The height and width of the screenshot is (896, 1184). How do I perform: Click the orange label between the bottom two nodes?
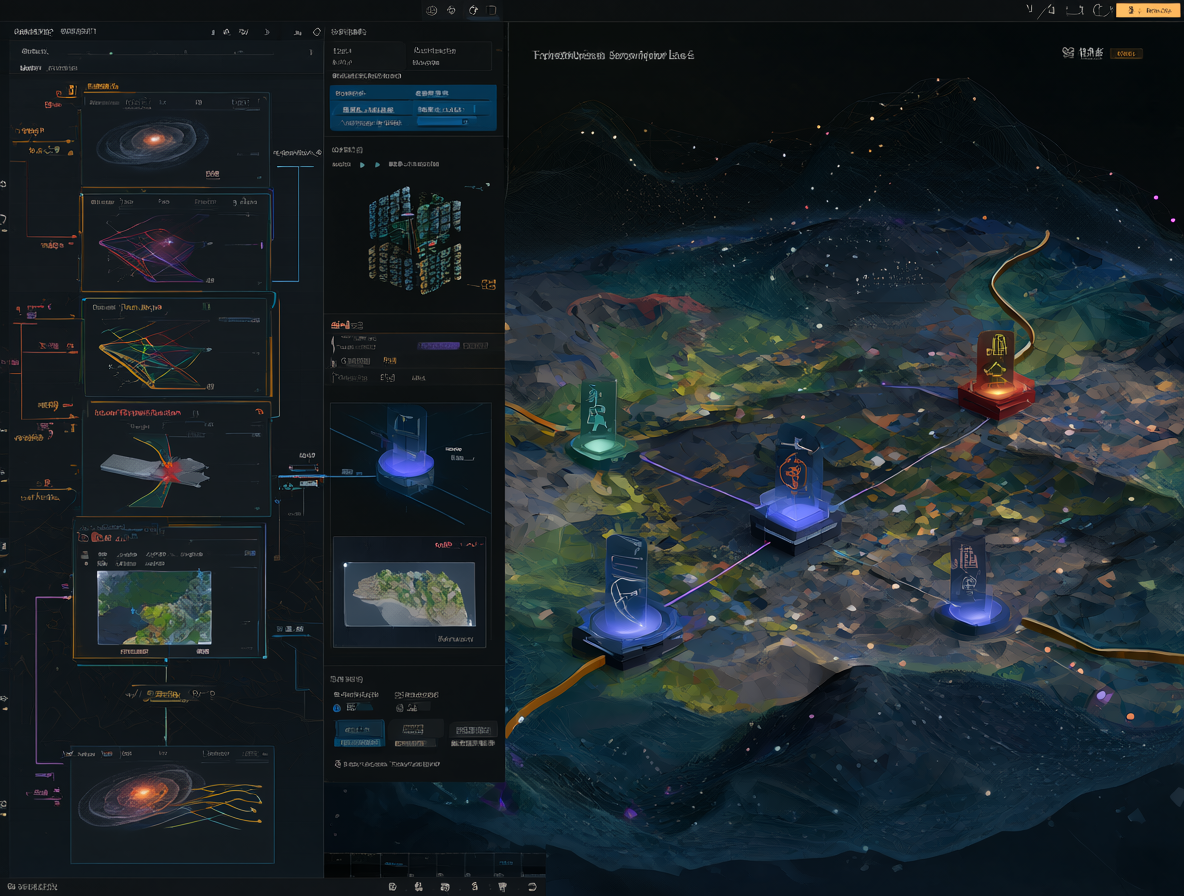163,694
